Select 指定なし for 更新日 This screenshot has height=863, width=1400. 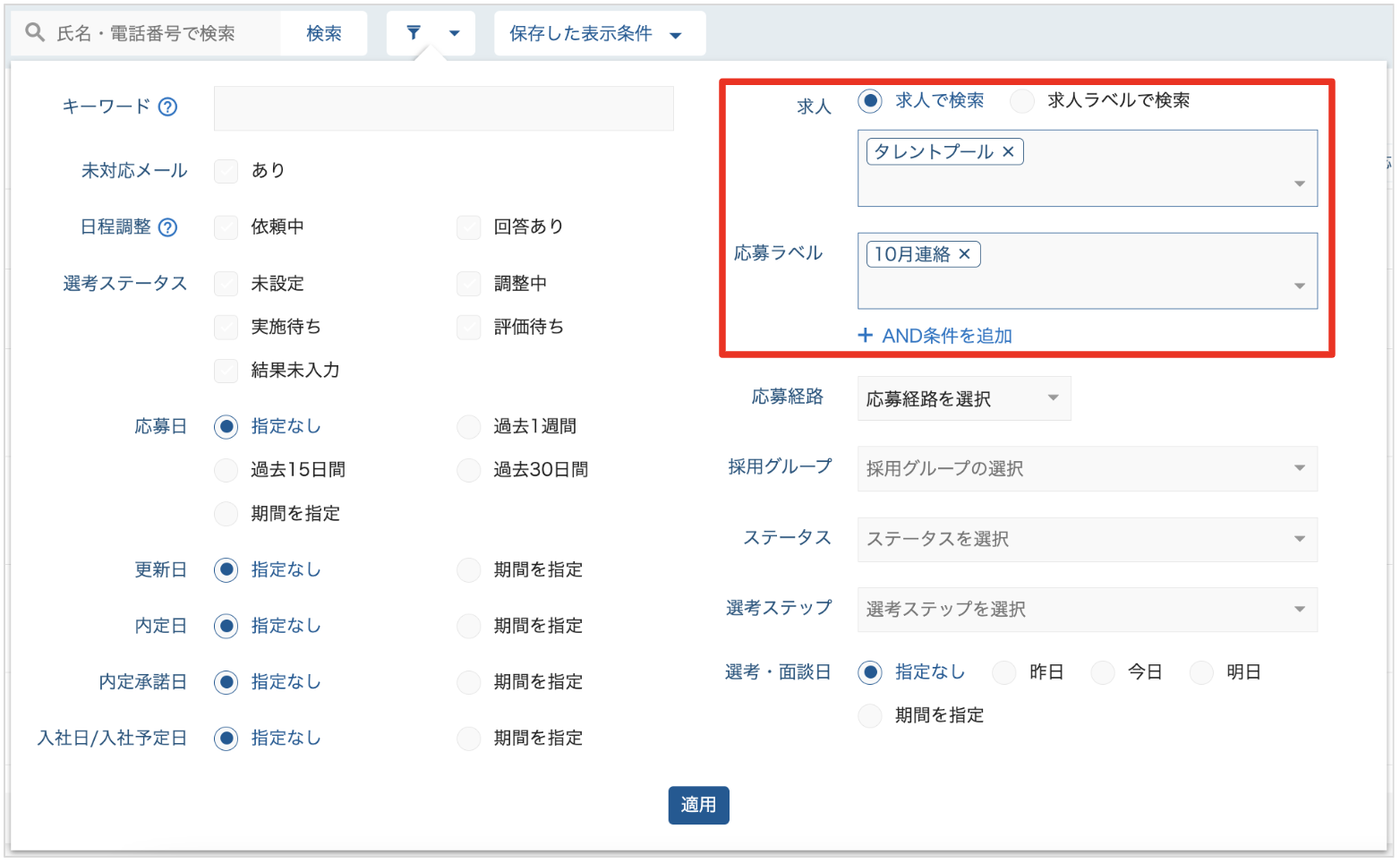point(226,570)
